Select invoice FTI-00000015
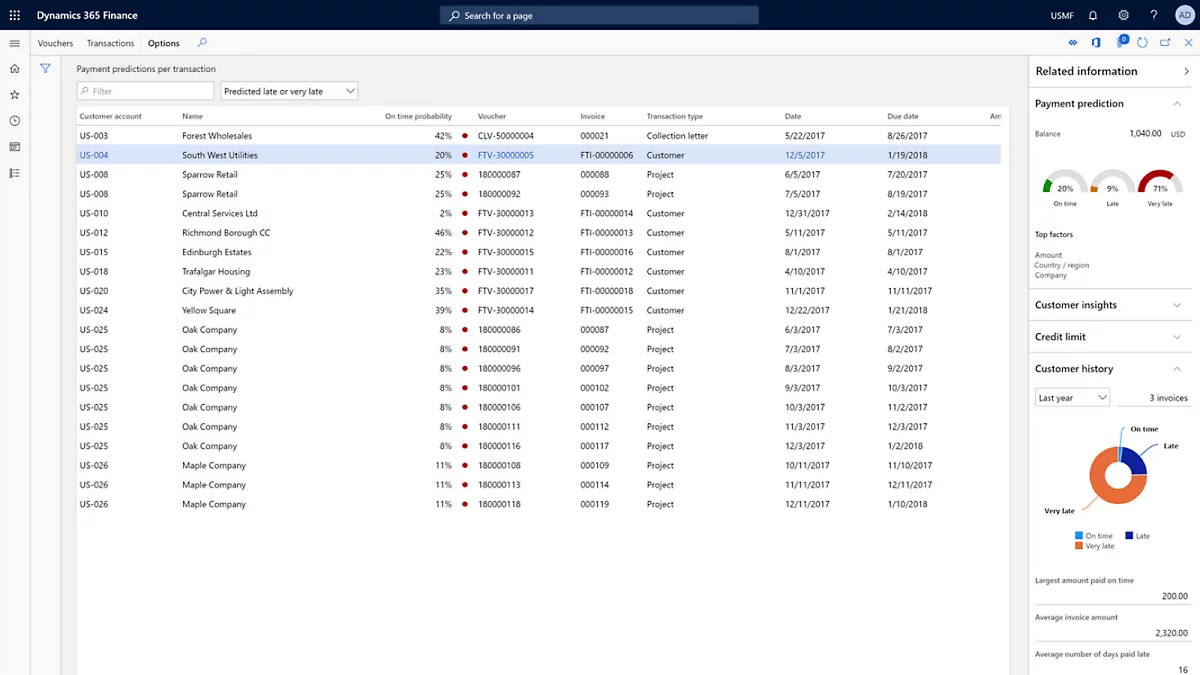 tap(607, 310)
